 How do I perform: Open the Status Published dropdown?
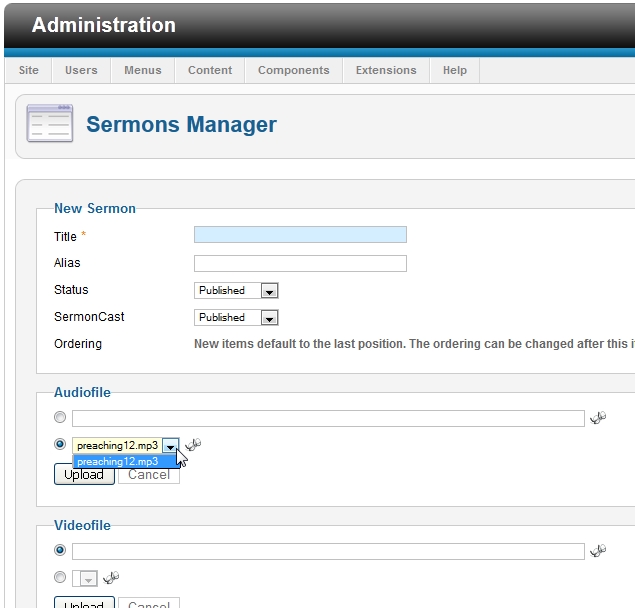click(236, 290)
